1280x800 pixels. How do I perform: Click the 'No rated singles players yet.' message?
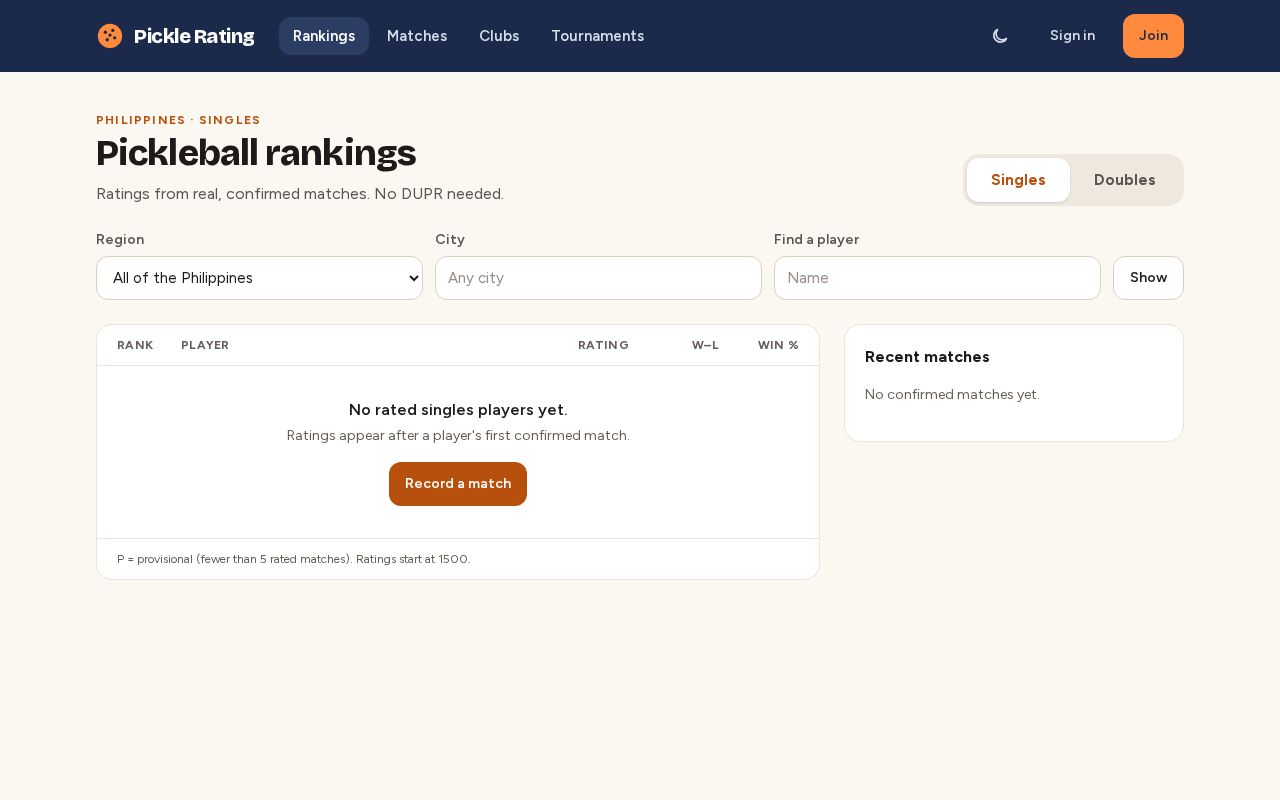458,410
